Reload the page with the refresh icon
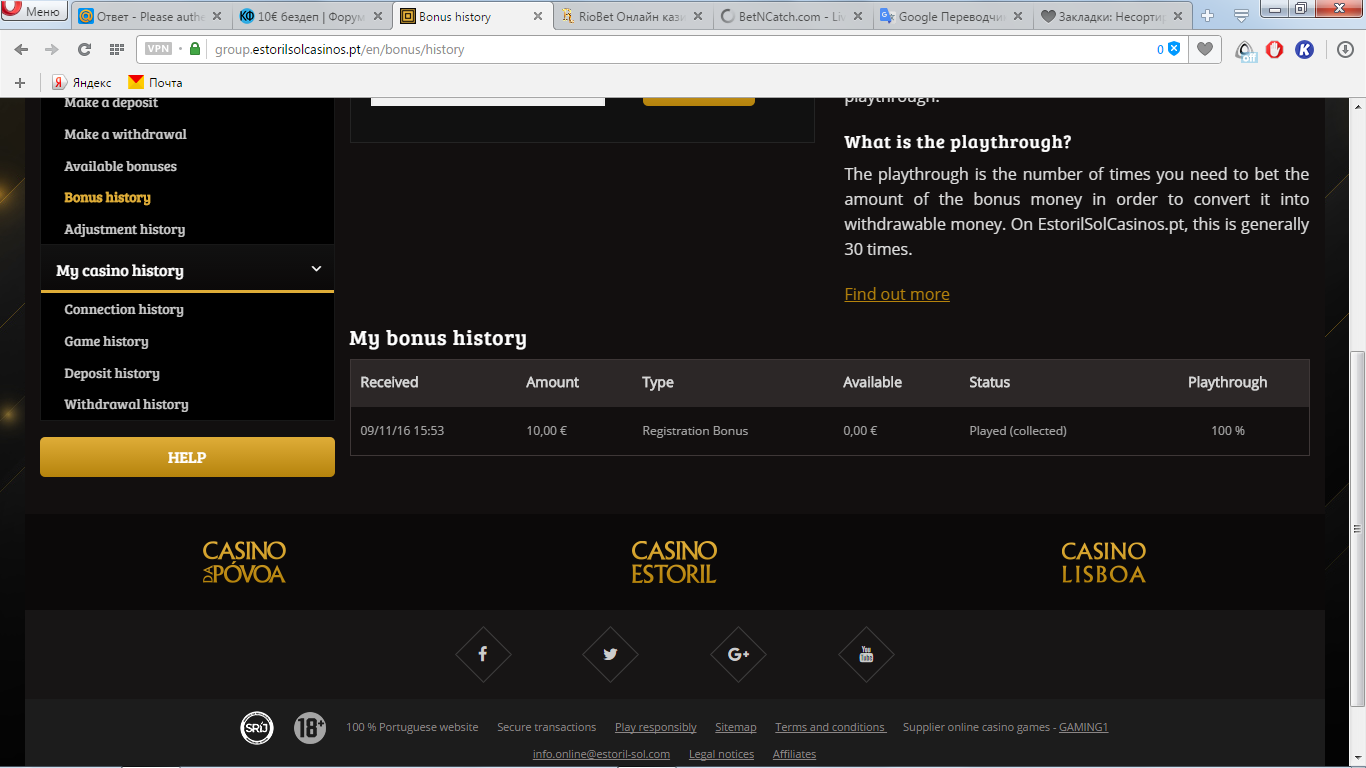Viewport: 1366px width, 768px height. click(x=84, y=49)
